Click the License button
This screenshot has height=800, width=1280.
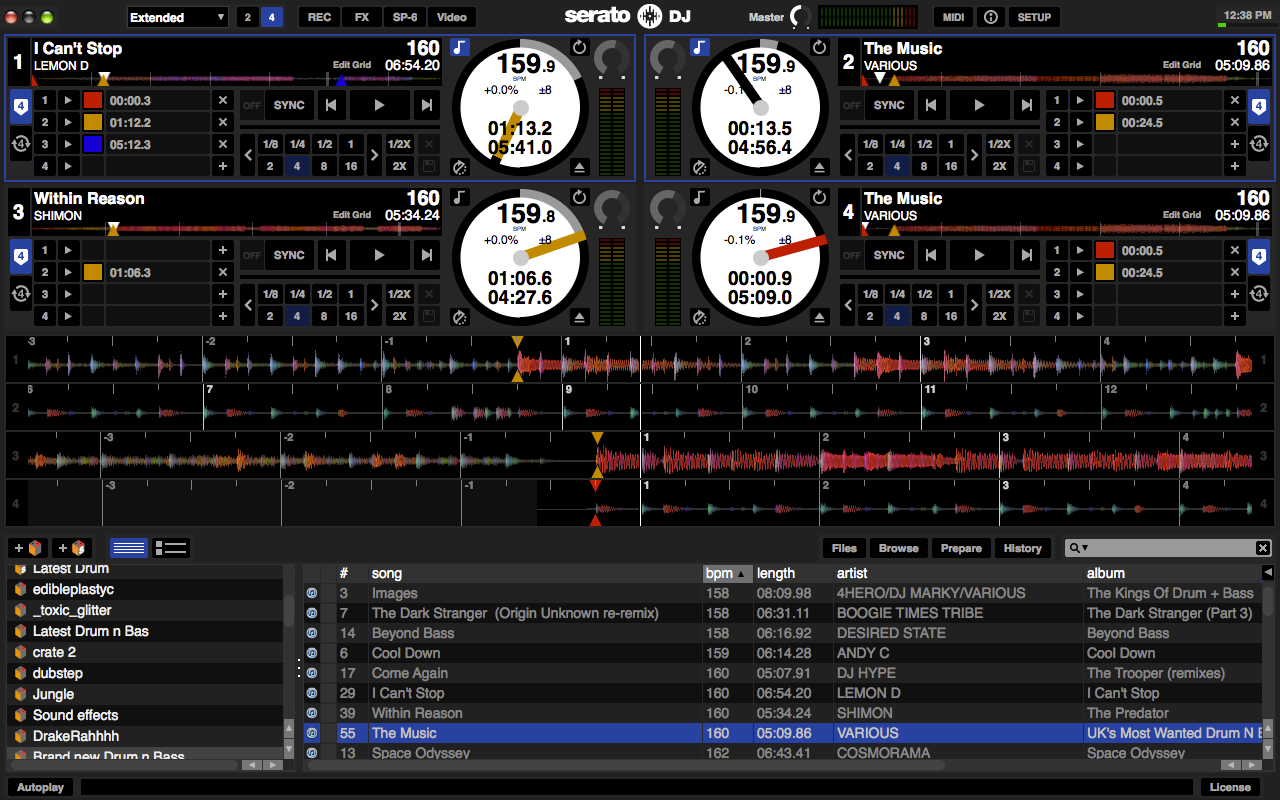1230,787
